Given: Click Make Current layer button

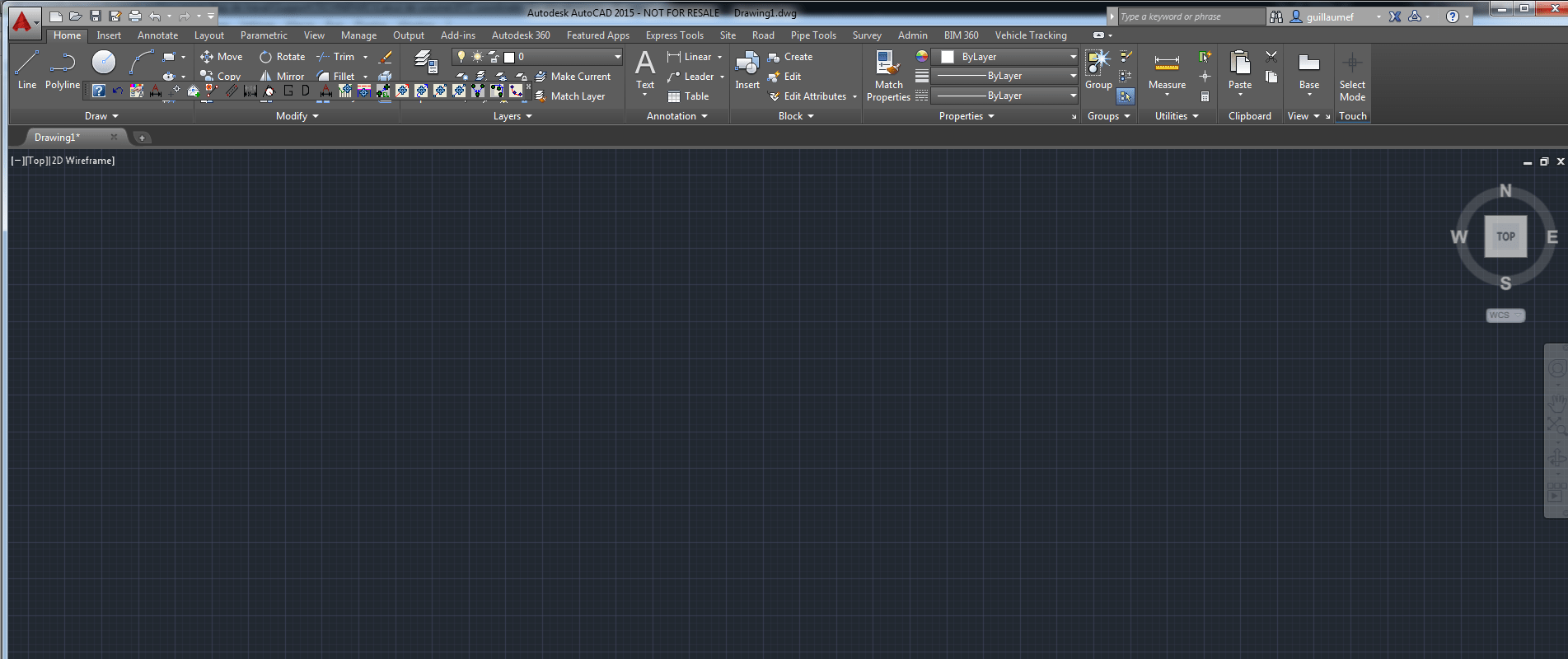Looking at the screenshot, I should click(x=573, y=77).
